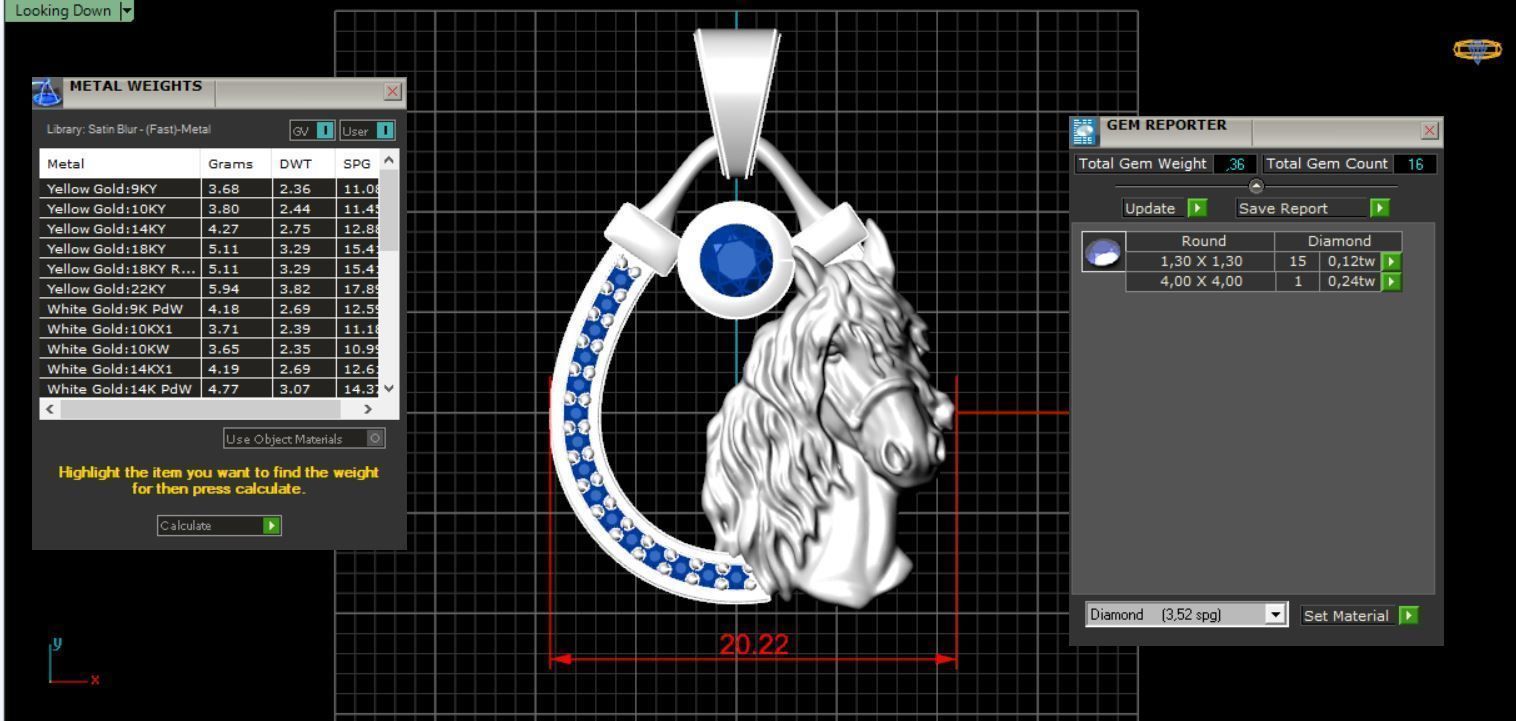Click the Save Report button
Image resolution: width=1516 pixels, height=721 pixels.
(x=1314, y=208)
